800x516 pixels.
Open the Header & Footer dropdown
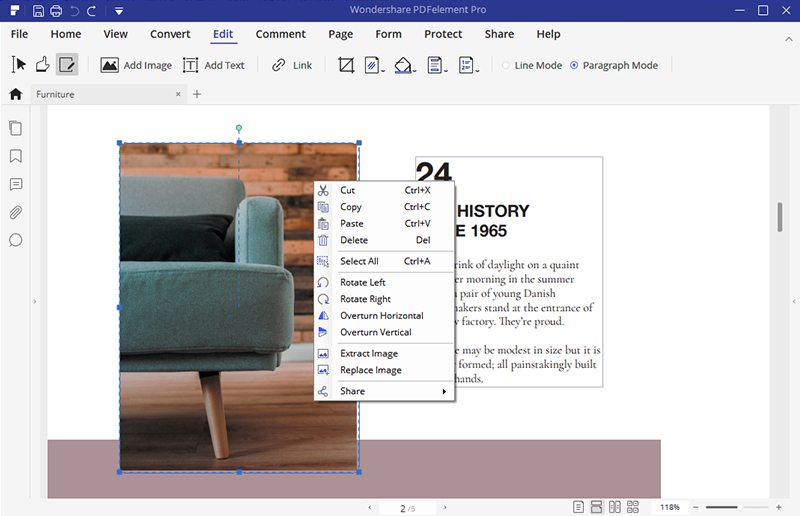point(437,65)
